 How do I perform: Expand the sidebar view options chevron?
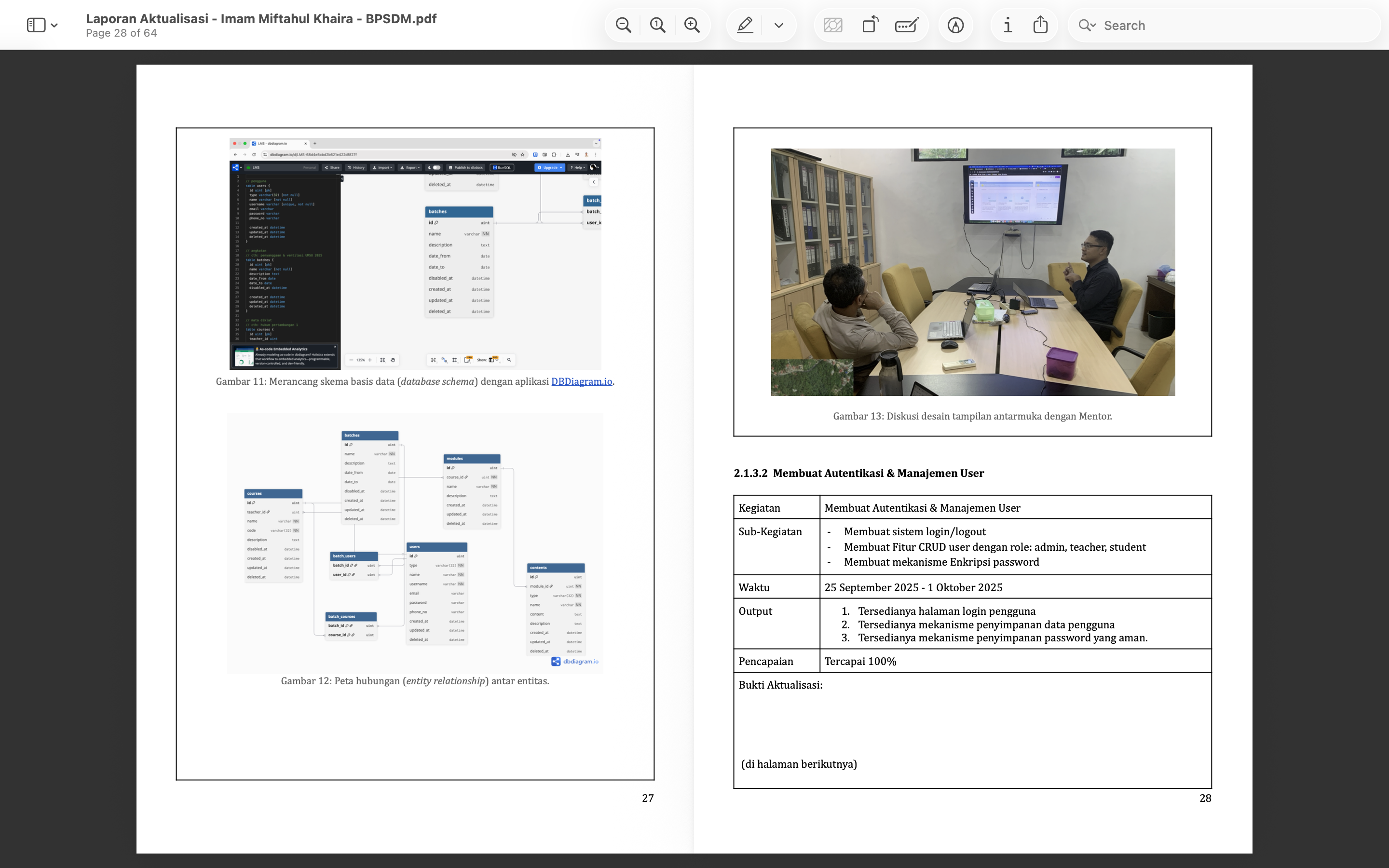[x=54, y=25]
